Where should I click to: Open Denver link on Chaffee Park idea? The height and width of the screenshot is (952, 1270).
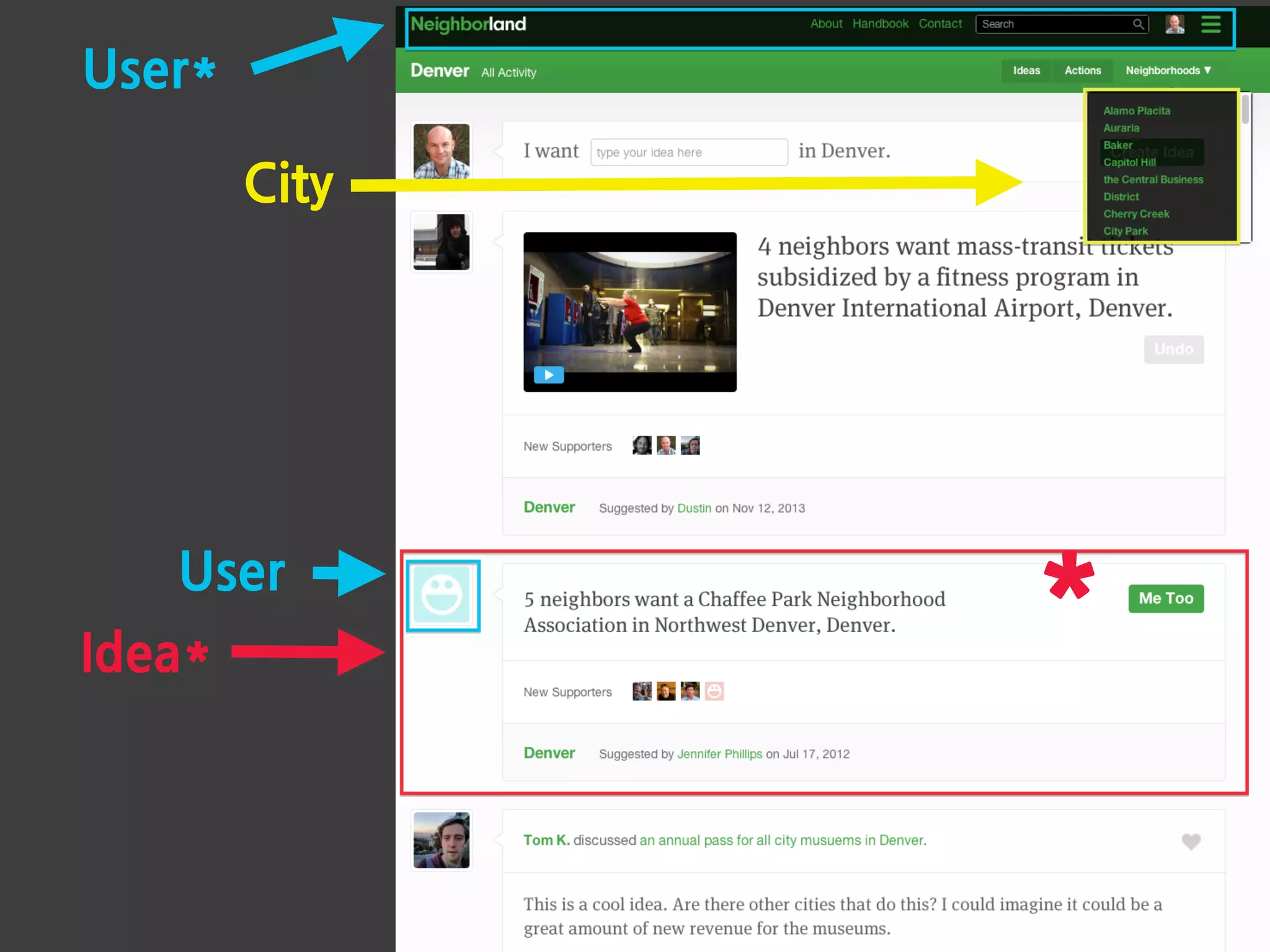tap(549, 753)
